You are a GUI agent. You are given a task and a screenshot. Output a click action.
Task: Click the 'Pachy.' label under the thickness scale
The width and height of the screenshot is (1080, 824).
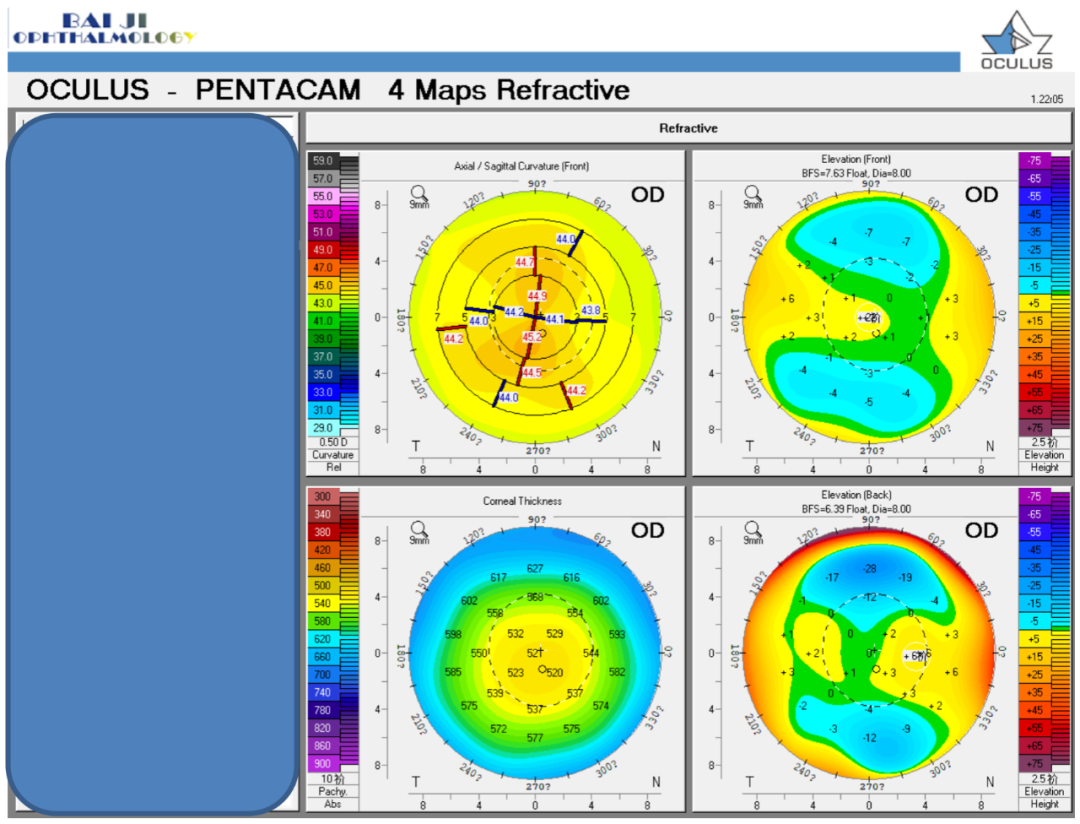pyautogui.click(x=332, y=791)
